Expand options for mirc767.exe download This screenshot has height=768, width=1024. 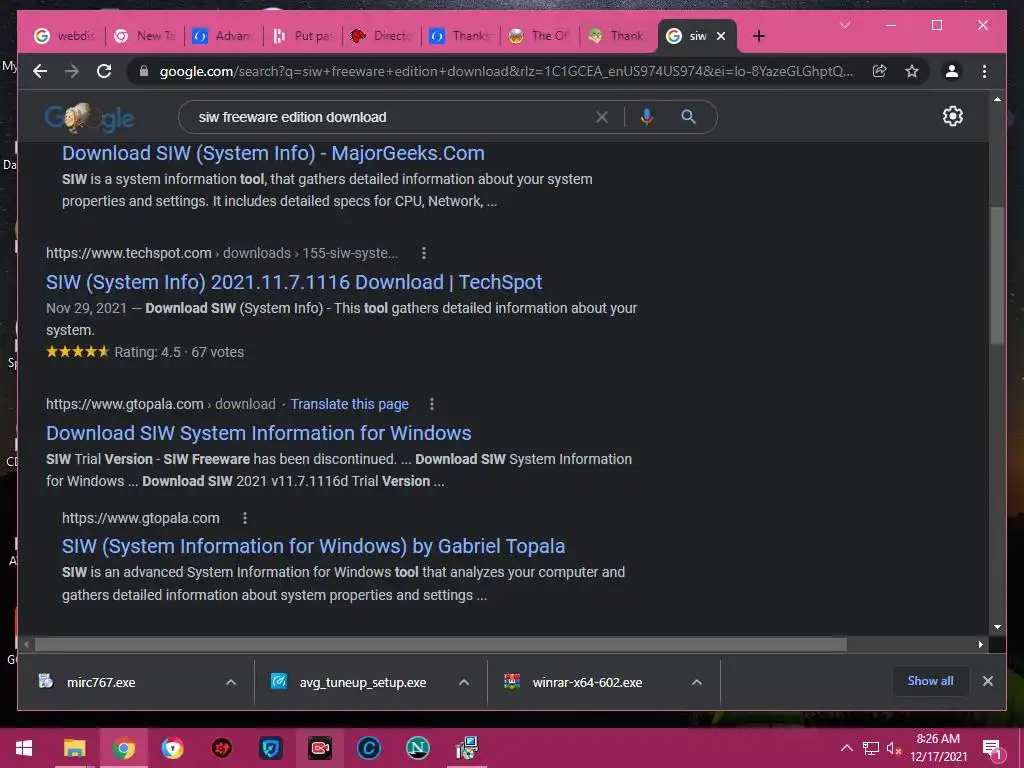[231, 682]
